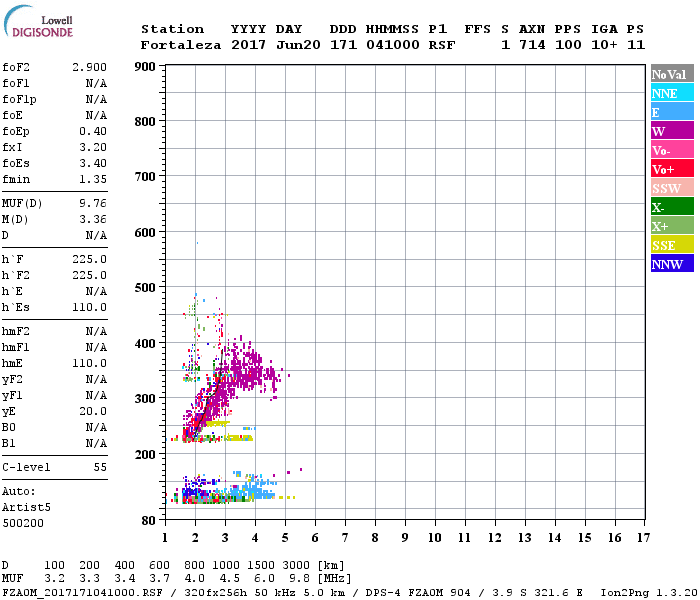Click the station name Fortaleza
700x600 pixels.
point(181,45)
